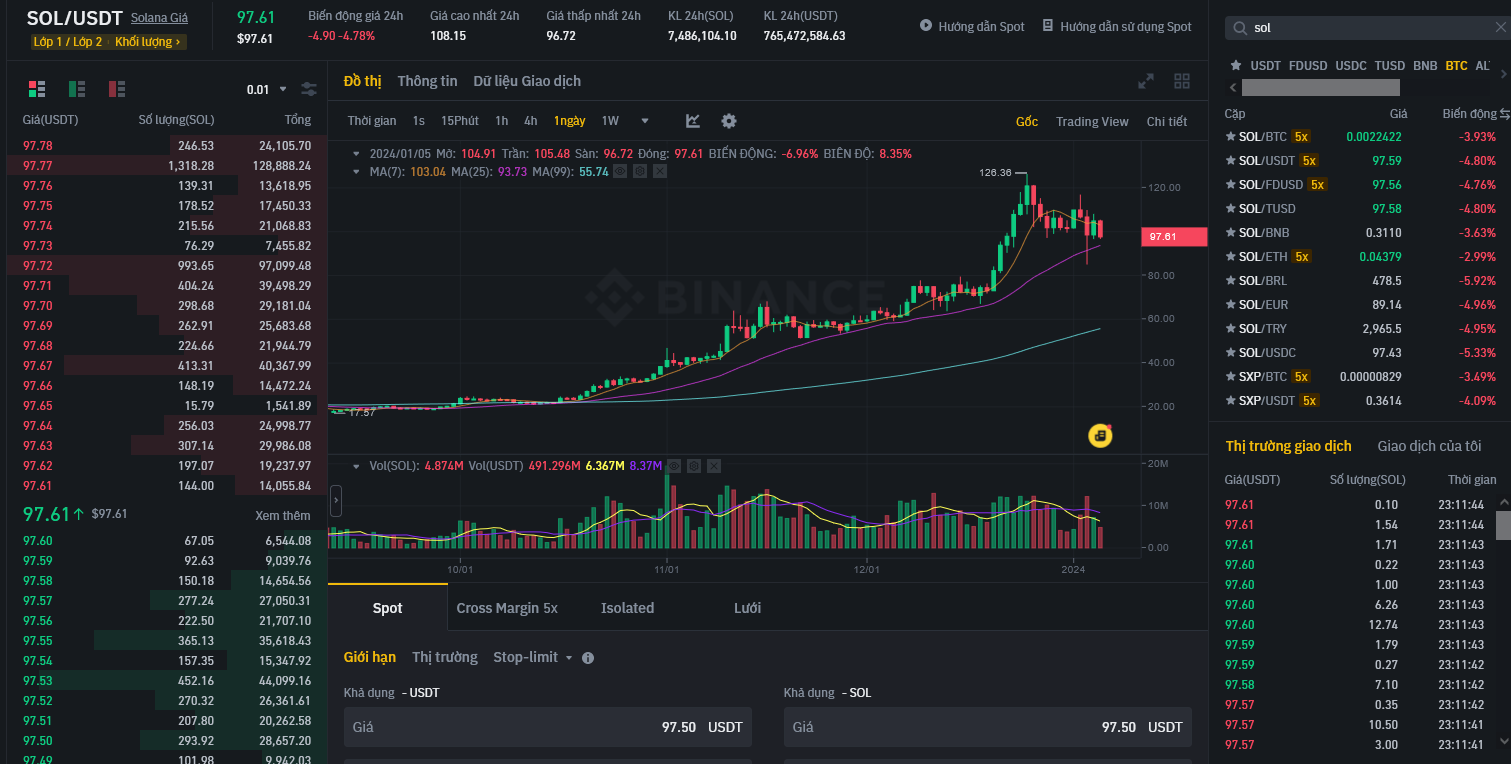
Task: Select Thị trường market order type
Action: 445,657
